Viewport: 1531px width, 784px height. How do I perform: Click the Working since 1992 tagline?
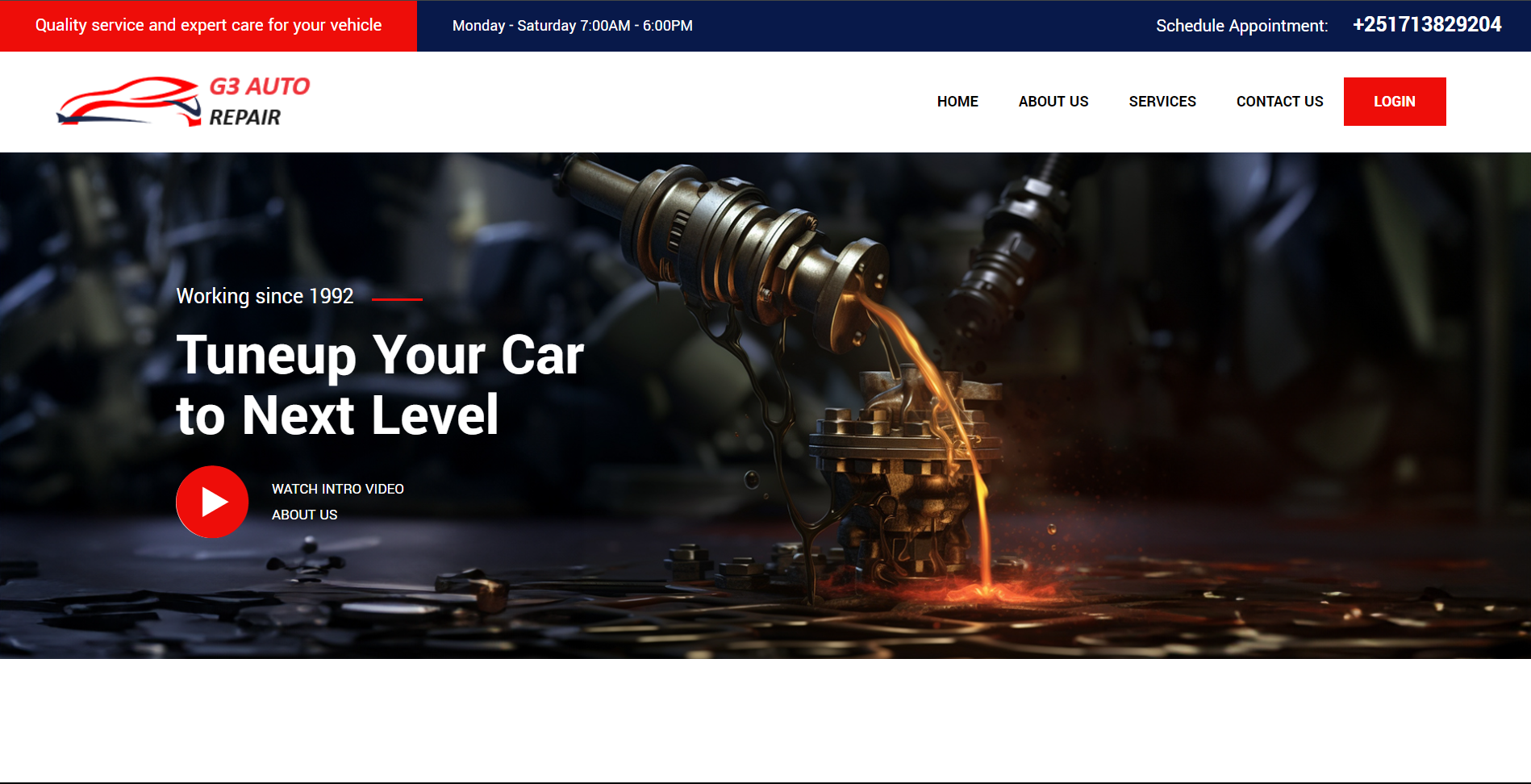click(265, 296)
